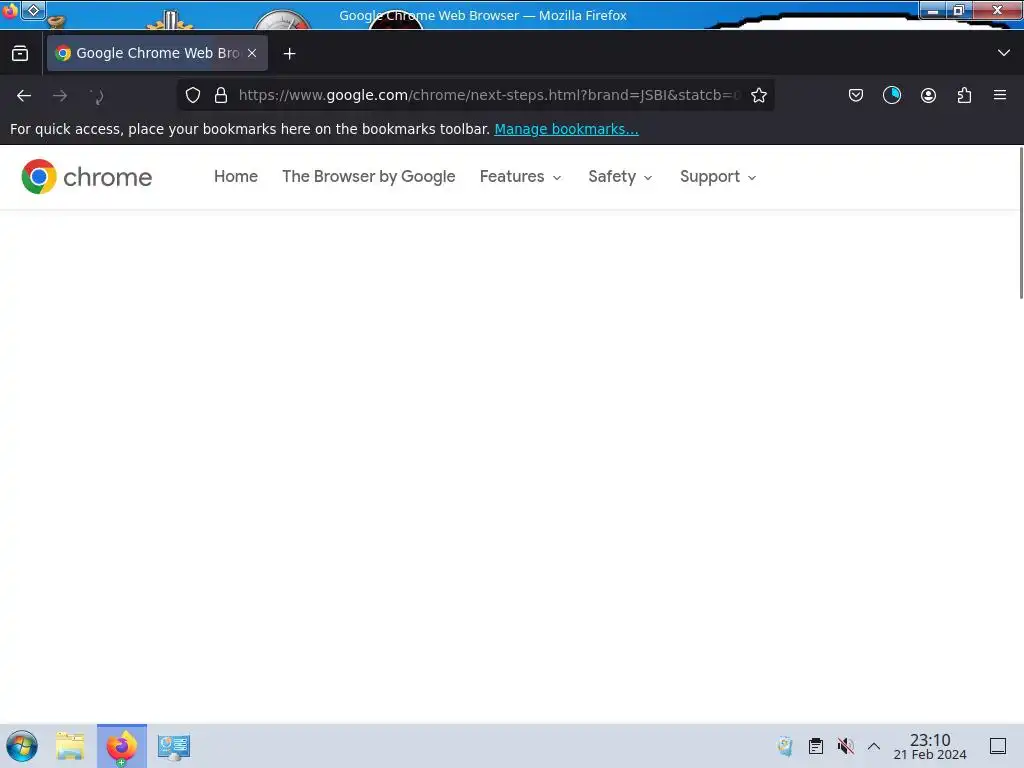
Task: Open the clipboard tray icon
Action: click(816, 746)
